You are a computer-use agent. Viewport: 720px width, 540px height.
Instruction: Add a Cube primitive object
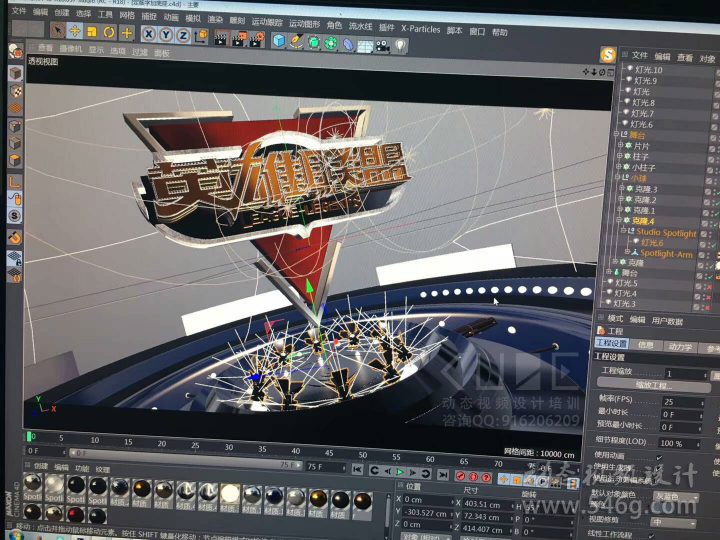280,41
